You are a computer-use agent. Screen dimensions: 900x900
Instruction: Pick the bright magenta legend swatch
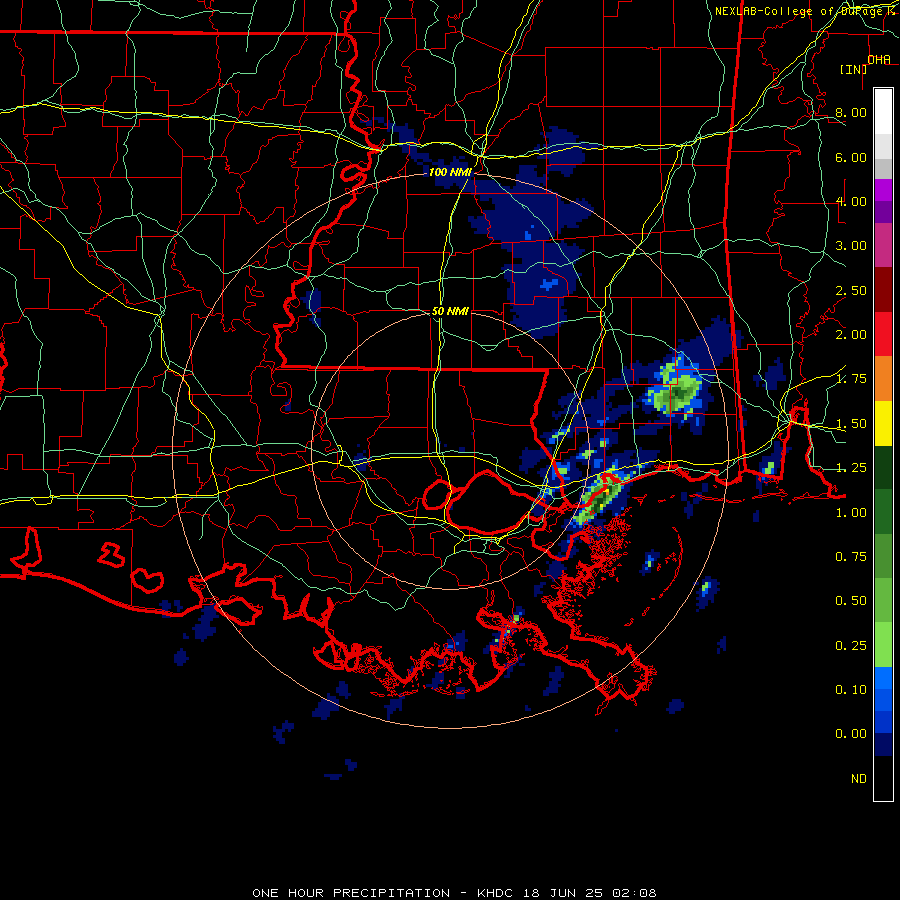click(883, 190)
